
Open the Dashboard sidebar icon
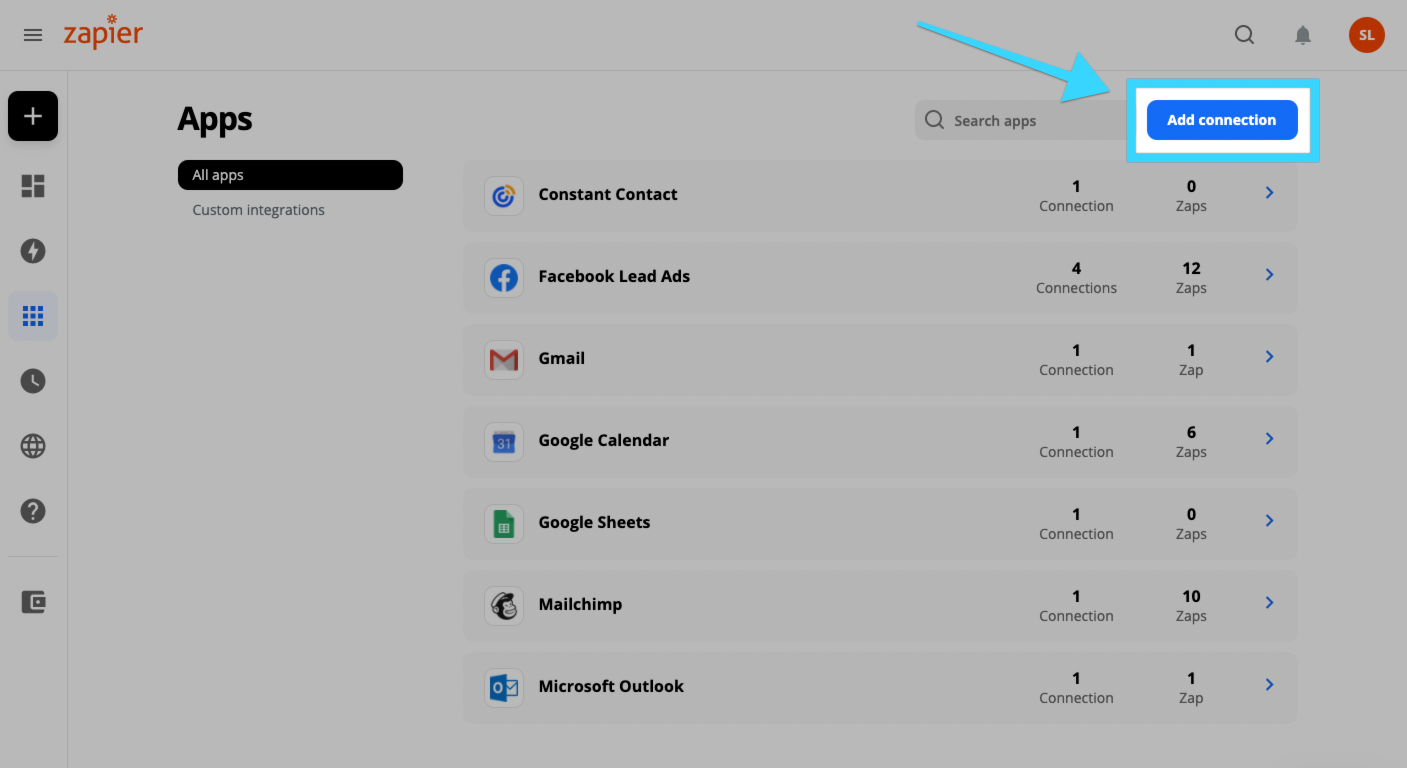[33, 186]
